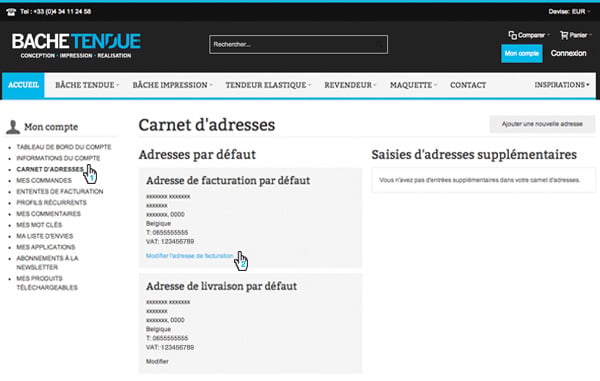Screen dimensions: 600x381
Task: Focus the Rechercher search field
Action: pyautogui.click(x=298, y=45)
